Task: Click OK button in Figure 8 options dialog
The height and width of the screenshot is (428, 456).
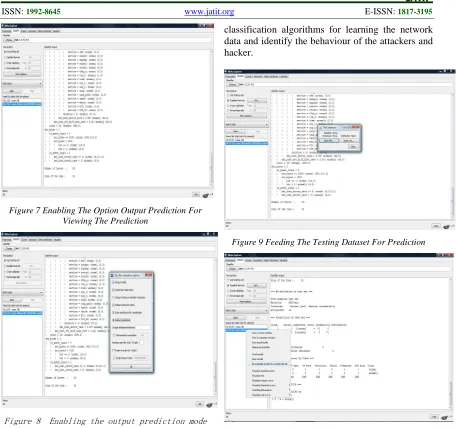Action: click(x=131, y=367)
